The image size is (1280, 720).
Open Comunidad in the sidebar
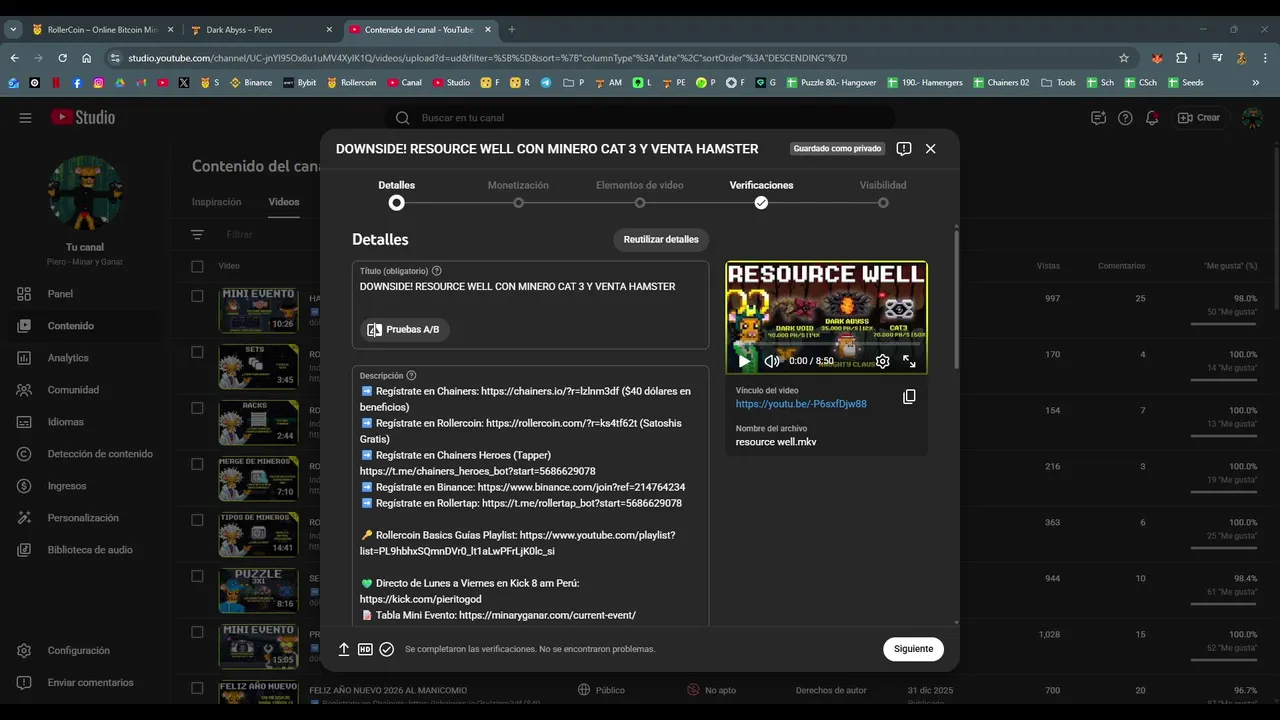point(85,390)
